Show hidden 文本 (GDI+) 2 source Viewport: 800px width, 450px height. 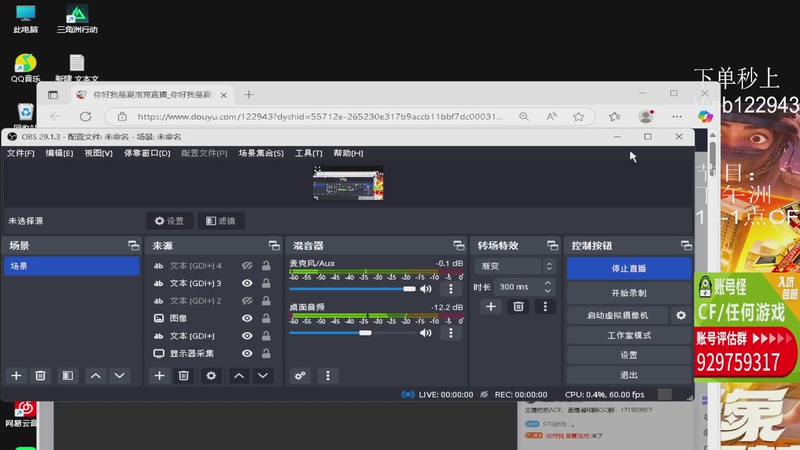pos(247,301)
